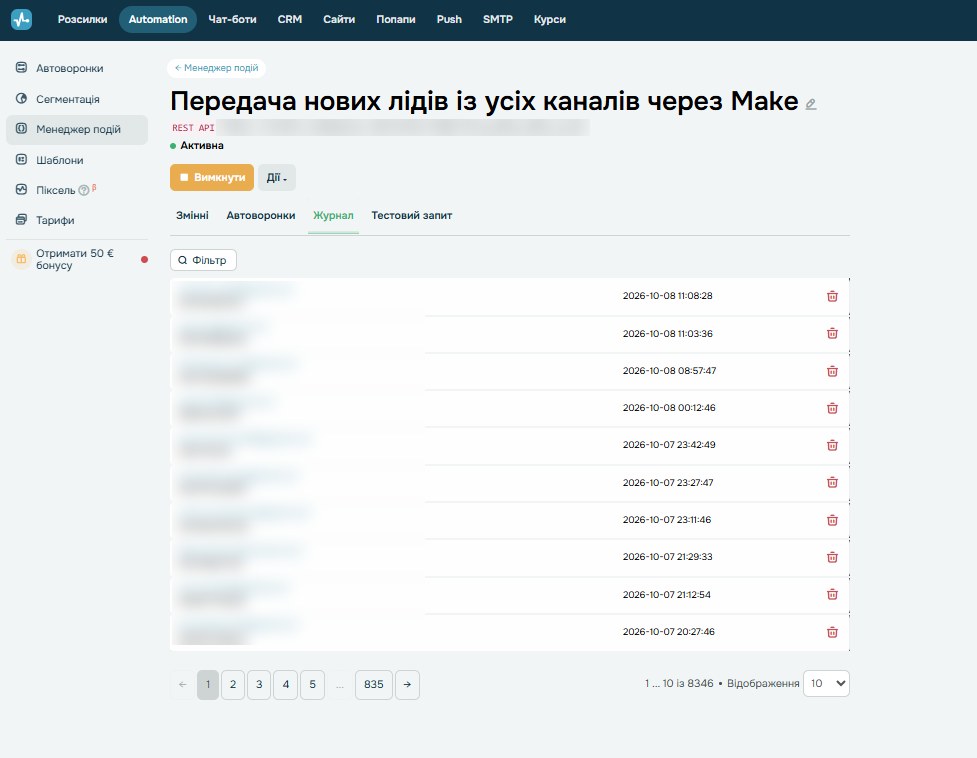977x758 pixels.
Task: Click Отримати 50 € бонусу
Action: (x=75, y=259)
